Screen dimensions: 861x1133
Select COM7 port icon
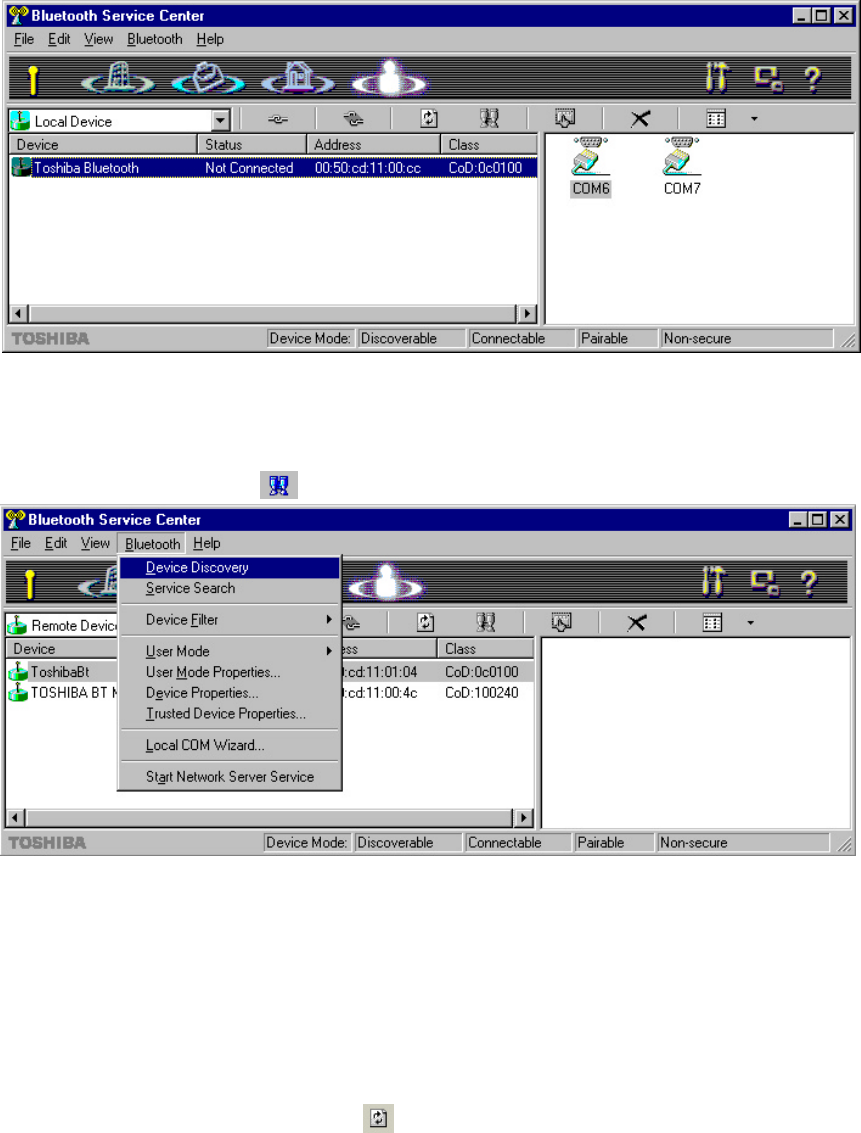click(x=682, y=167)
